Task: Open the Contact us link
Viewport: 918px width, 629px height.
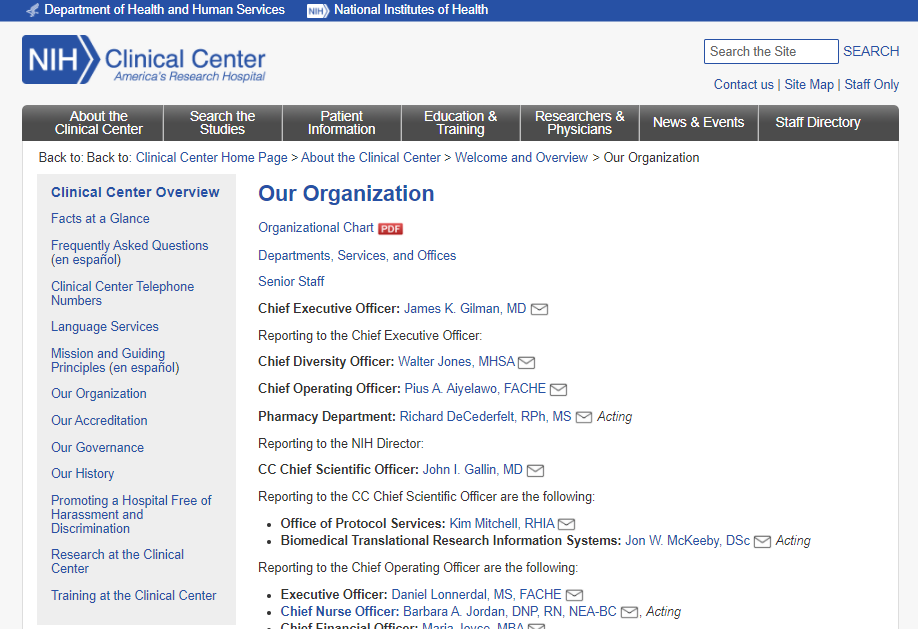Action: [x=744, y=84]
